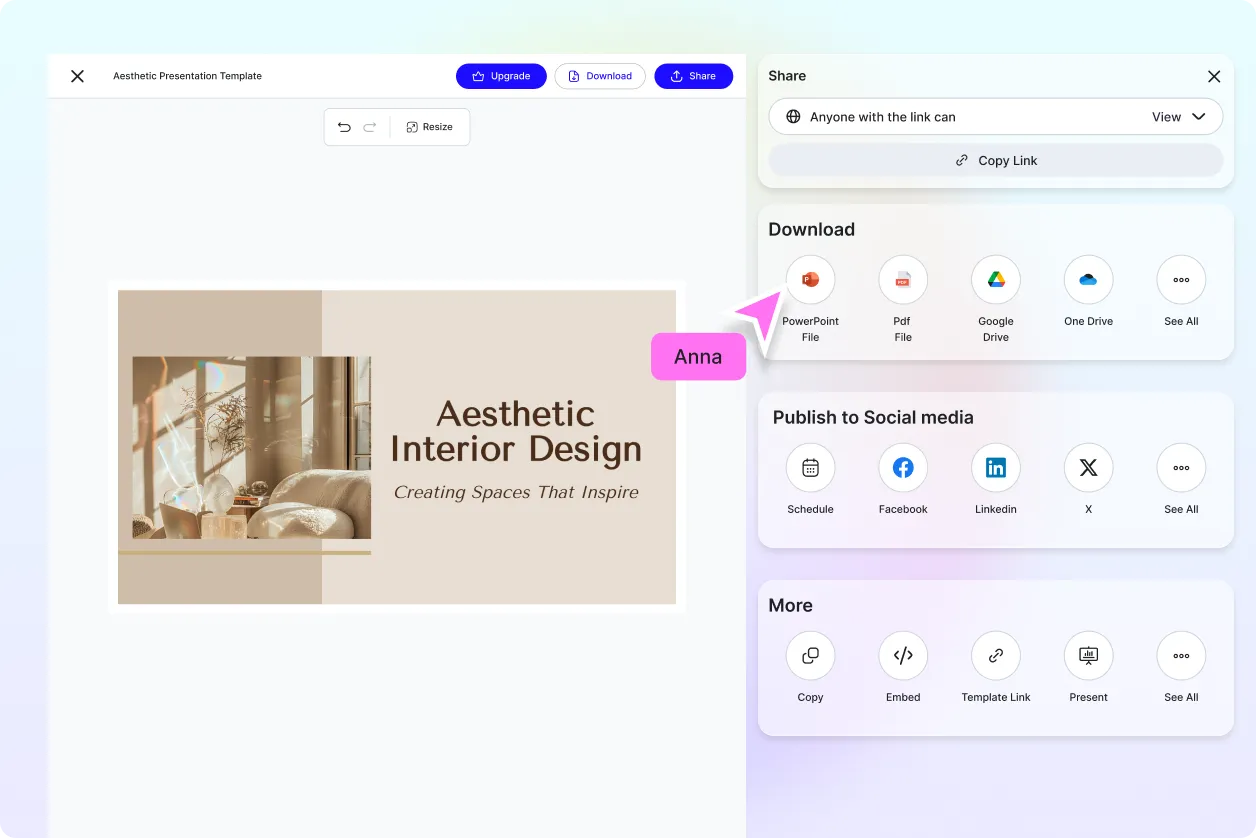Click the Download button in header
1256x838 pixels.
(600, 76)
